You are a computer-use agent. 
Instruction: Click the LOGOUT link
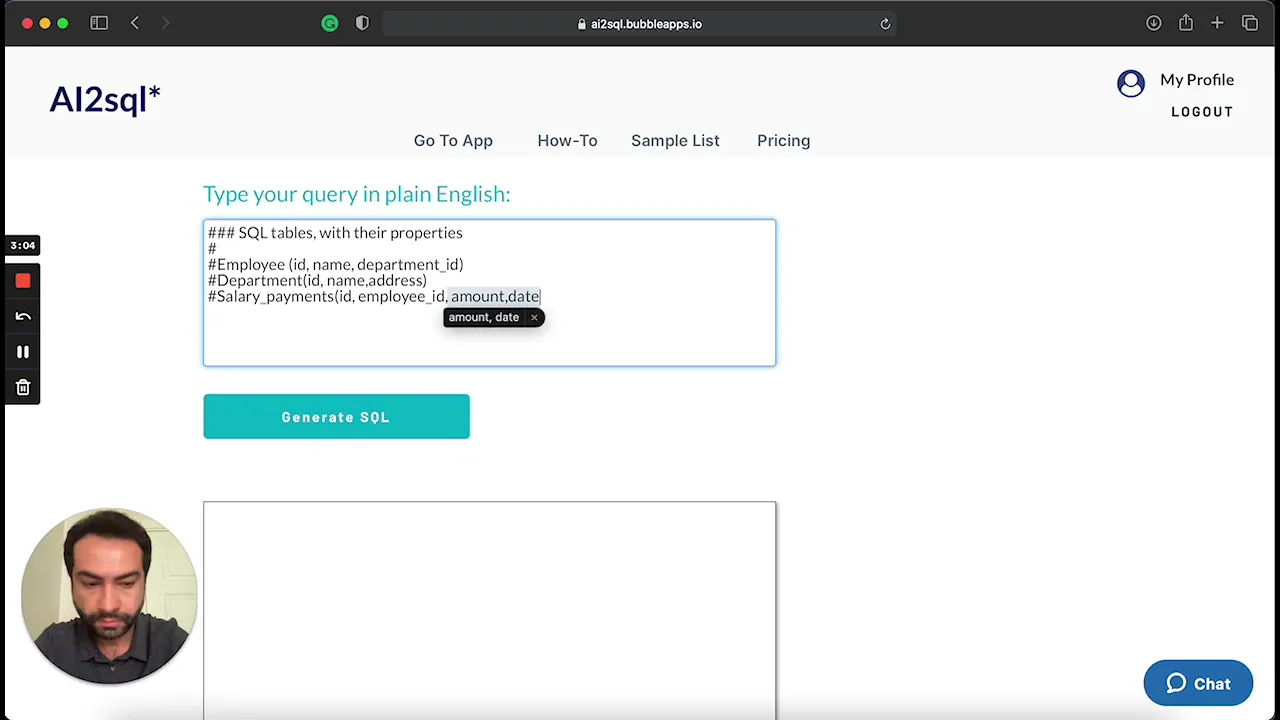click(1202, 112)
